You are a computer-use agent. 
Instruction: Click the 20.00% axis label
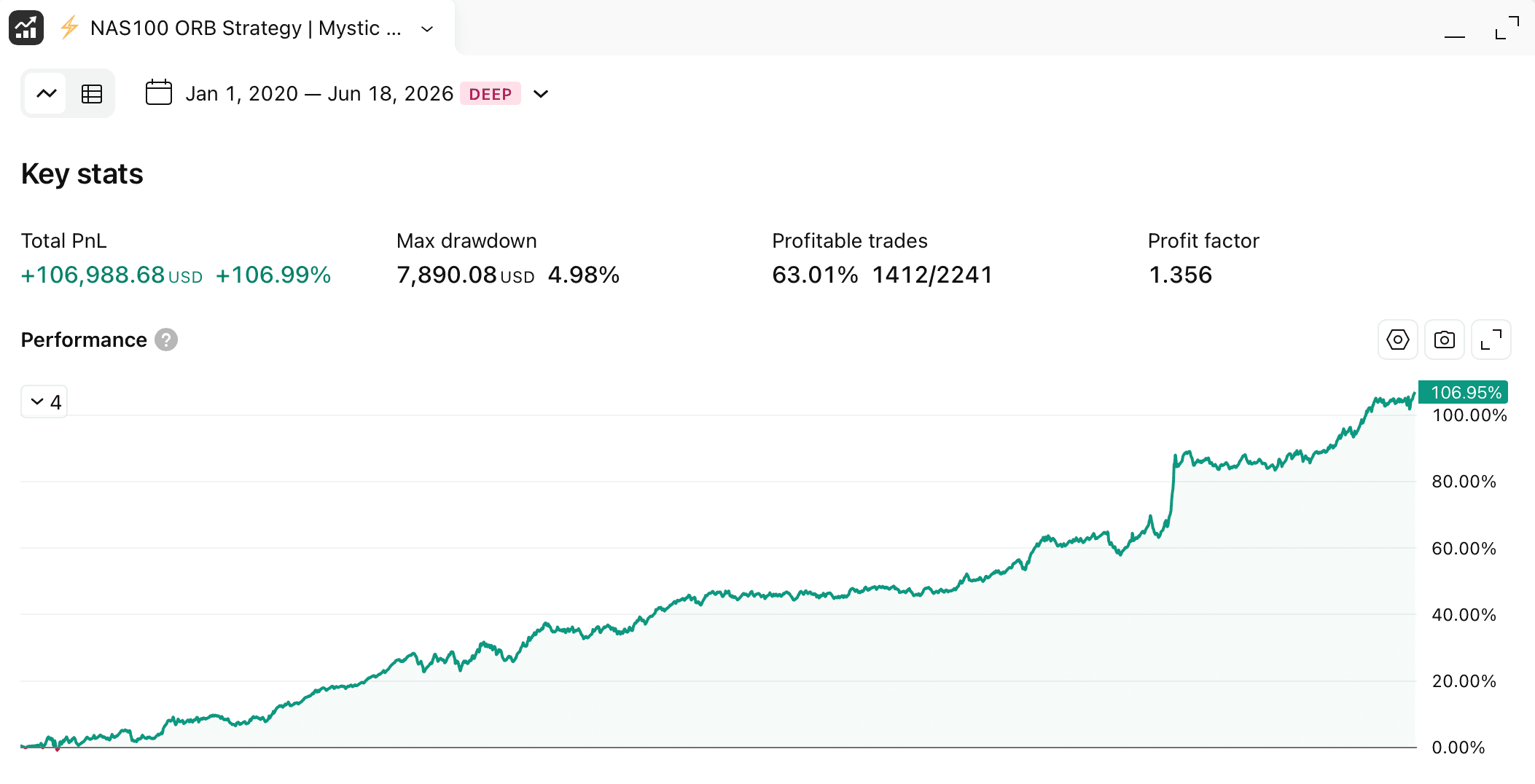(1464, 681)
